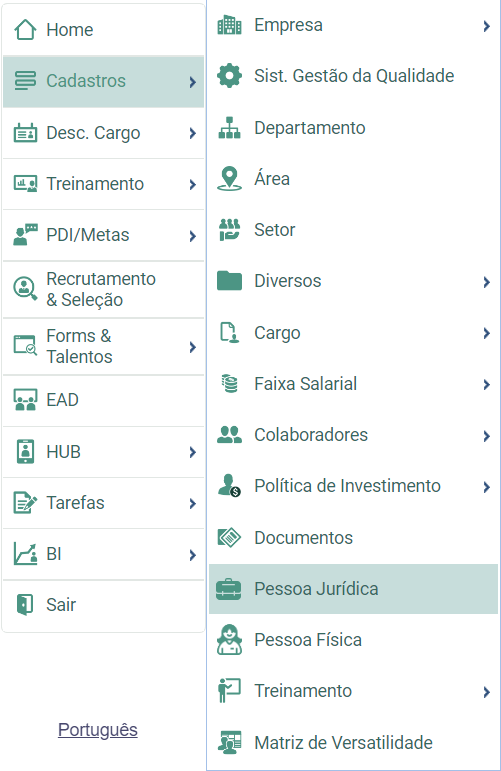Viewport: 501px width, 771px height.
Task: Click the Matriz de Versatilidade icon
Action: tap(229, 742)
